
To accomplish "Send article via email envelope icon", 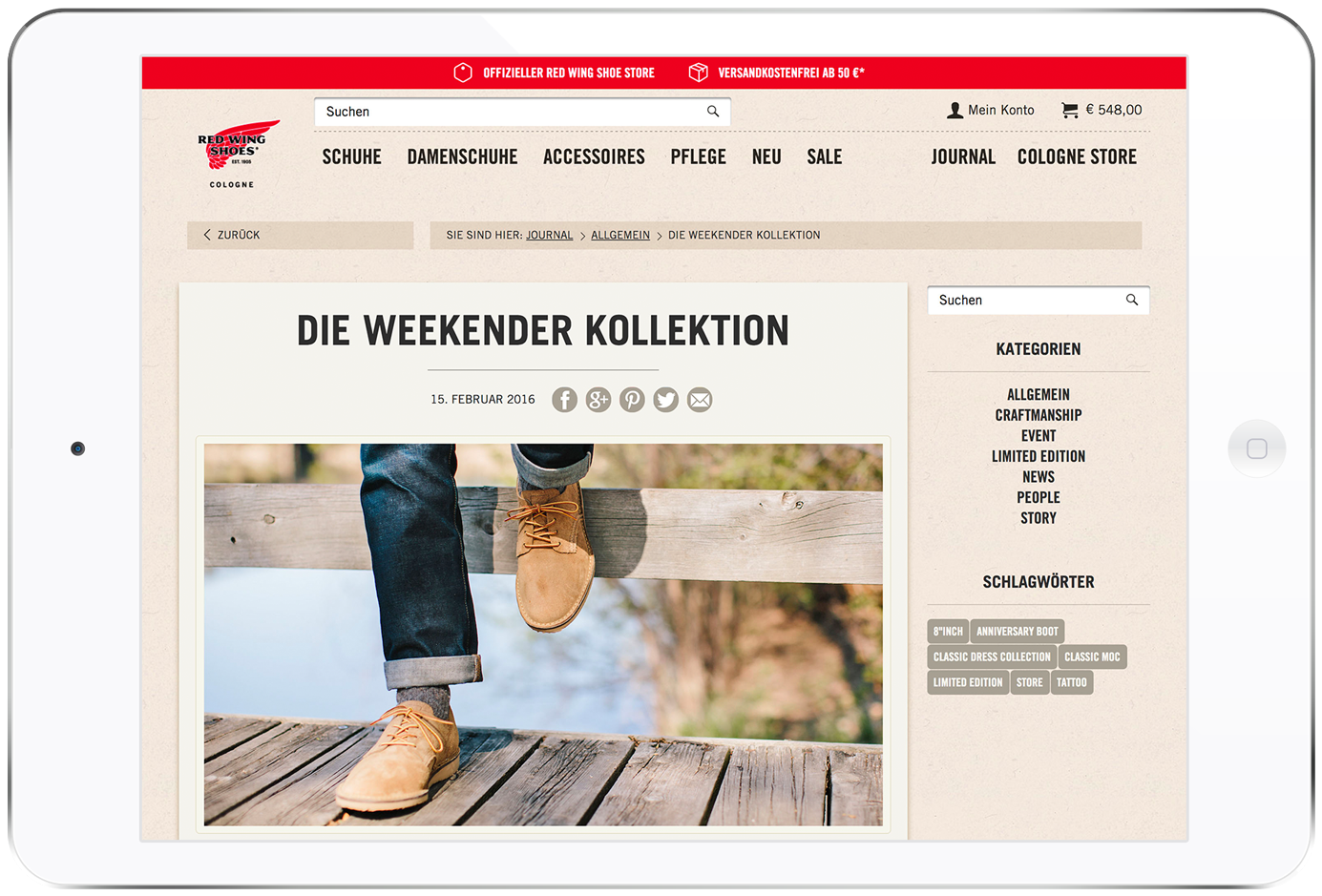I will pos(700,400).
